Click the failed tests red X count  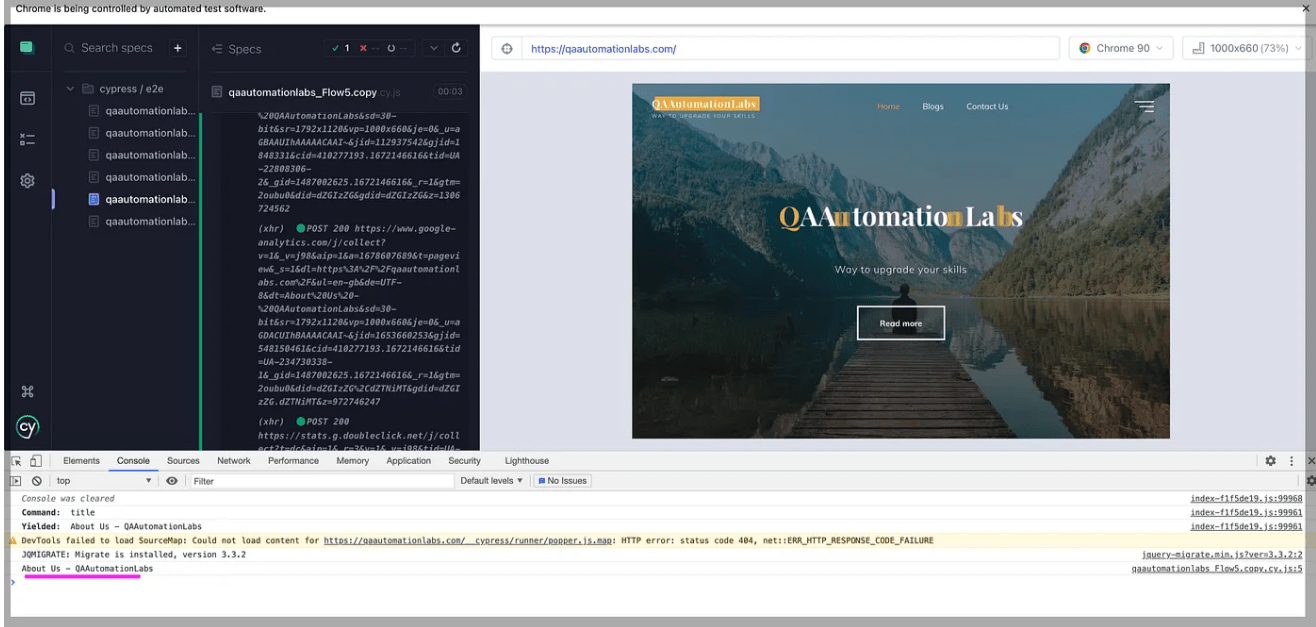[367, 48]
